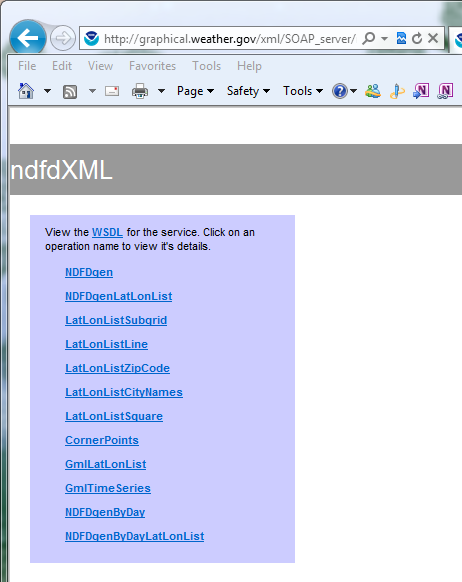Click the Read mail envelope icon
Viewport: 462px width, 582px height.
click(x=112, y=91)
